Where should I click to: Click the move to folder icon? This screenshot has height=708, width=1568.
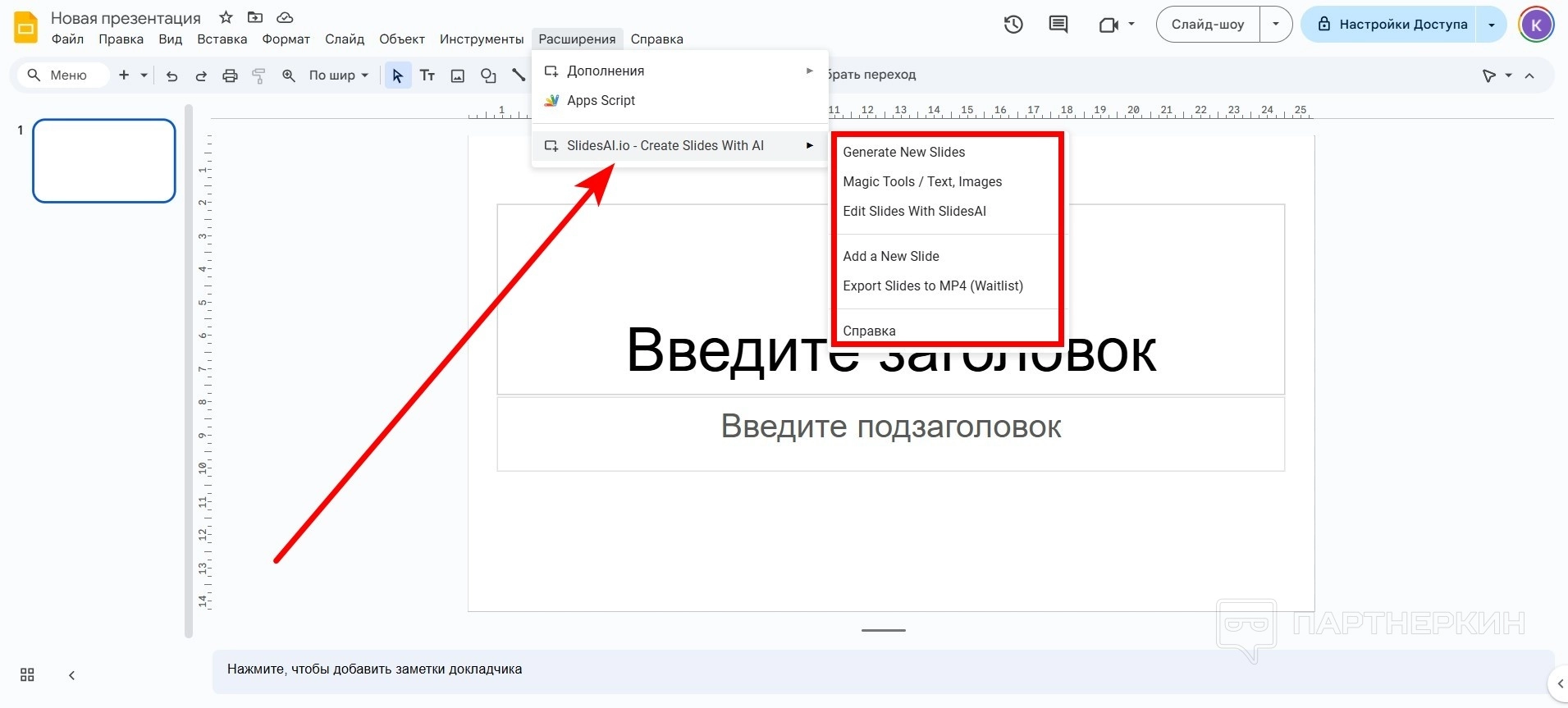[255, 17]
